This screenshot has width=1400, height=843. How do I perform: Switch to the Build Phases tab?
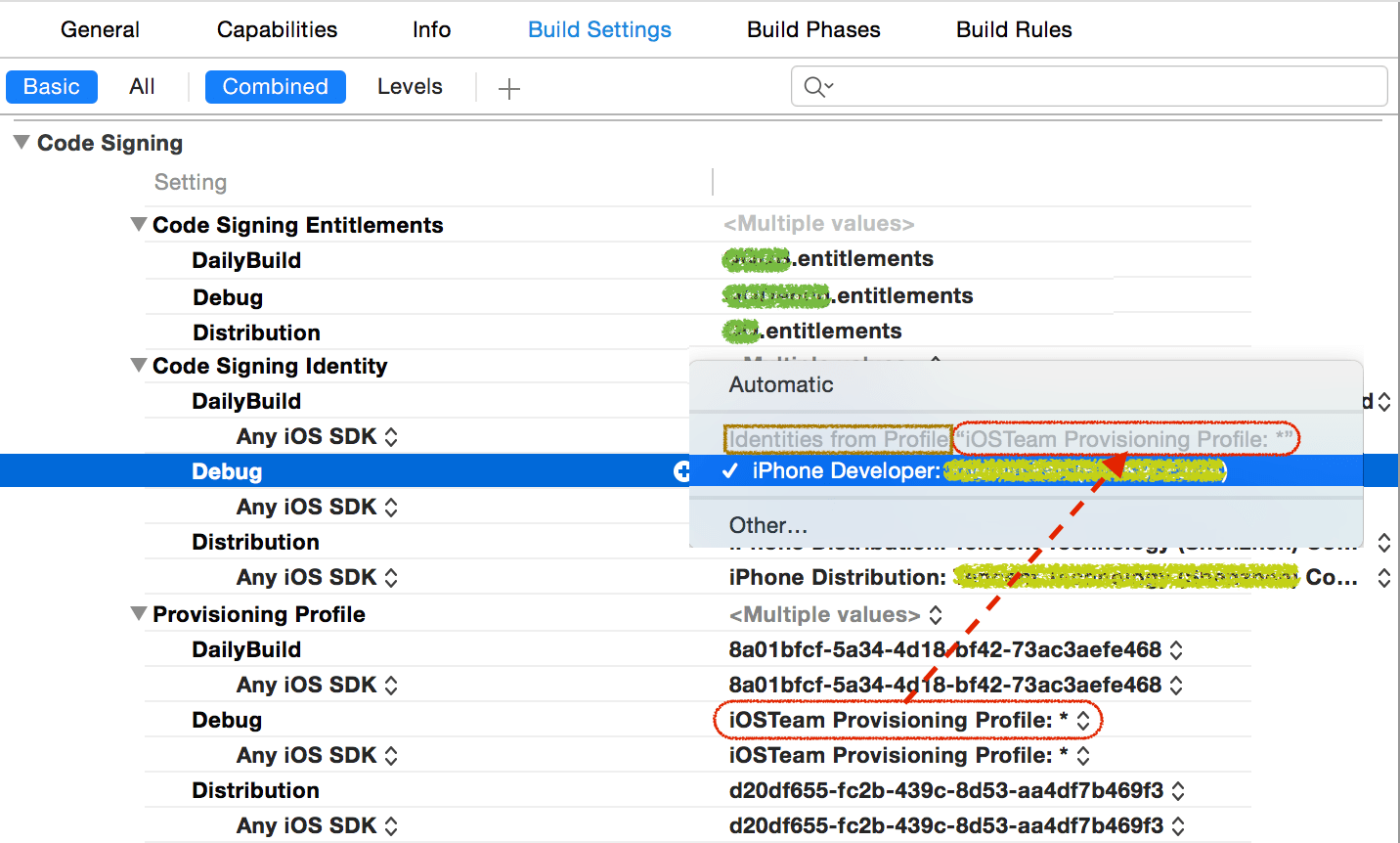coord(812,29)
